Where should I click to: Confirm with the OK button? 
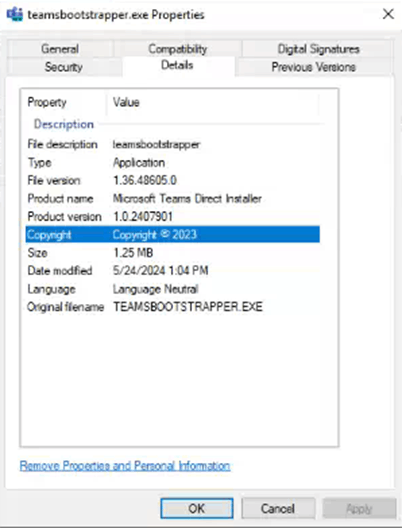197,508
